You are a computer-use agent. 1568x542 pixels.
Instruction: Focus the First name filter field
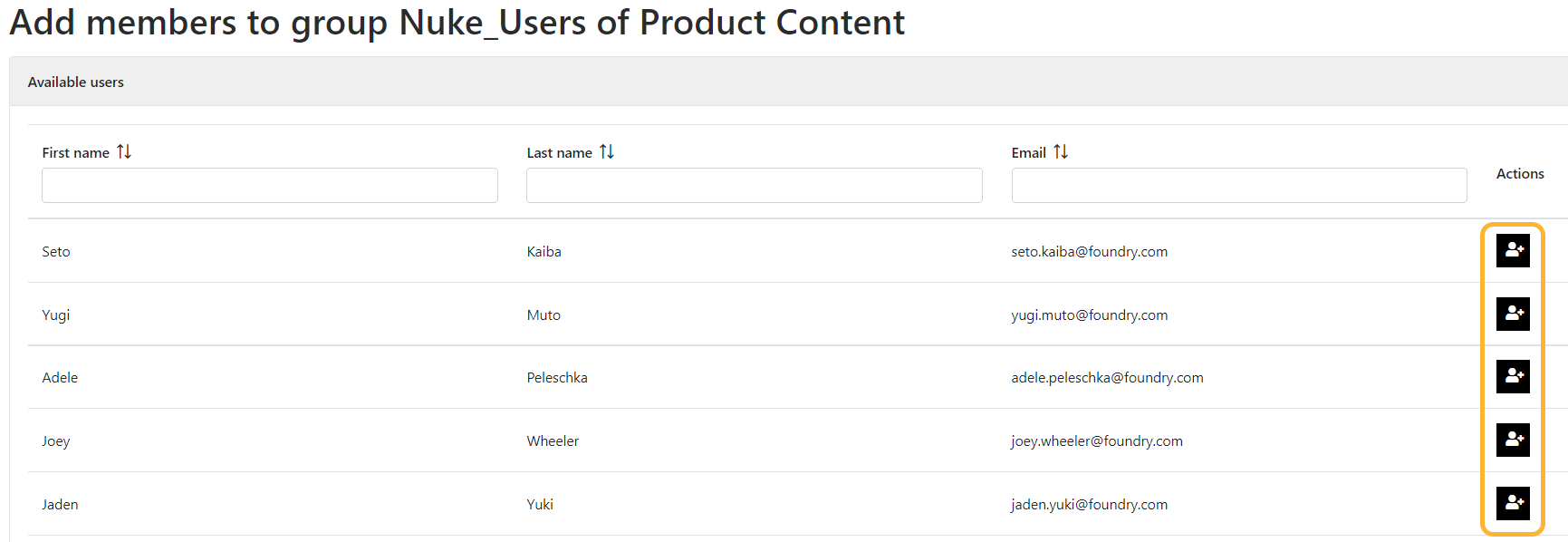click(x=269, y=185)
